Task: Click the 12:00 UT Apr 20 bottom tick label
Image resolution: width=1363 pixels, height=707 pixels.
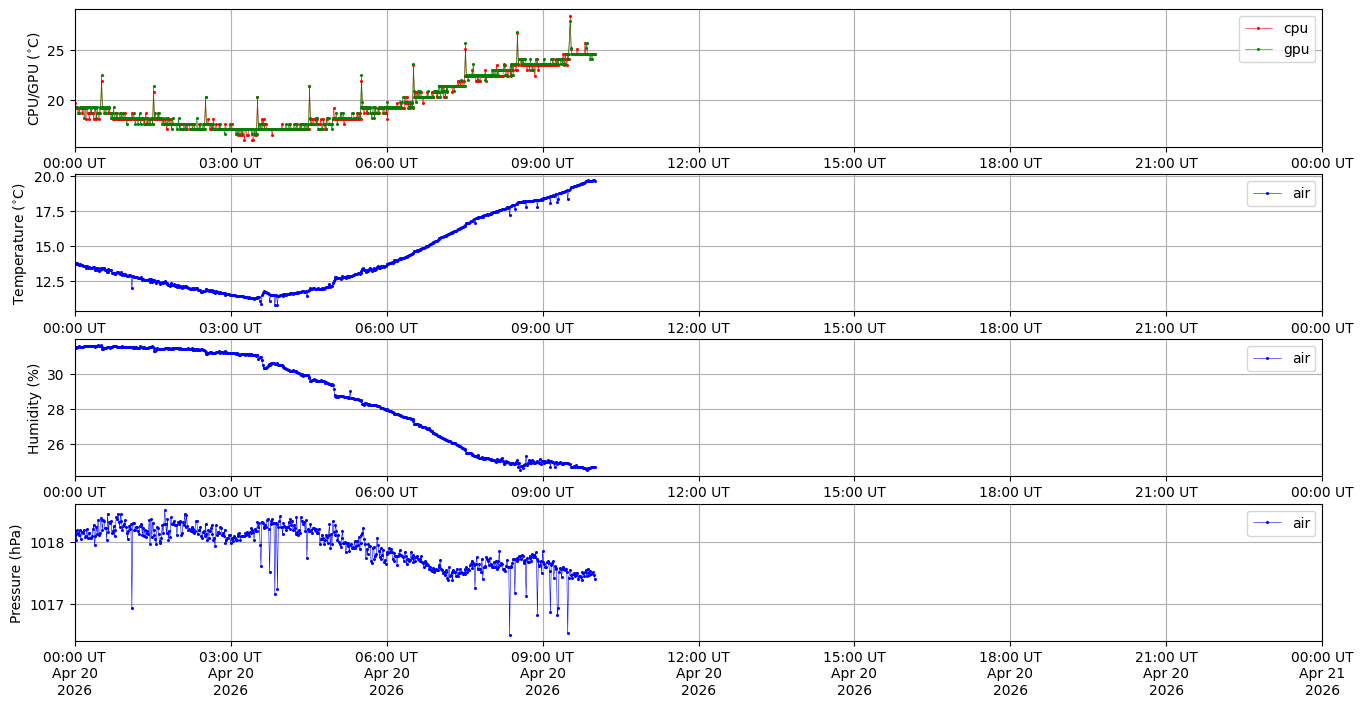Action: point(697,673)
